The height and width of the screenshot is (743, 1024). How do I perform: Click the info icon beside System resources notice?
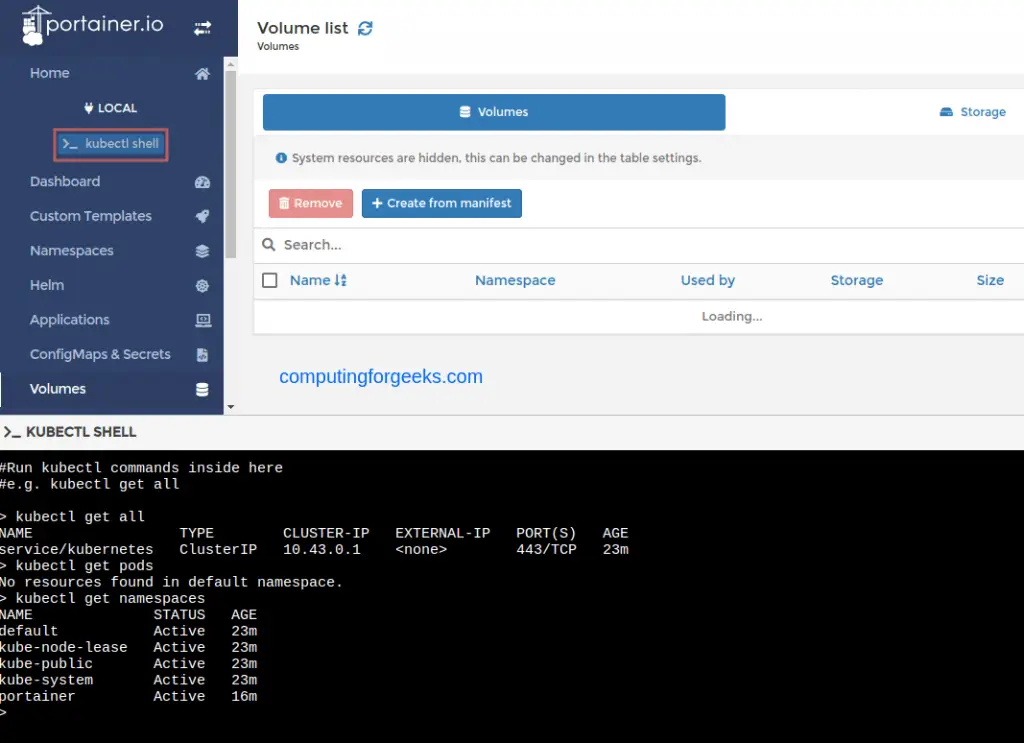281,158
